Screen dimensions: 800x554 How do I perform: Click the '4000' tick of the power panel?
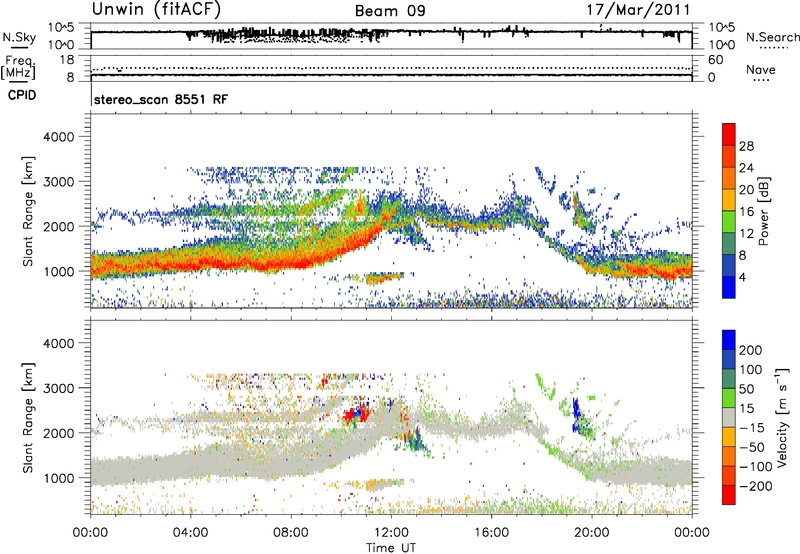(x=59, y=137)
